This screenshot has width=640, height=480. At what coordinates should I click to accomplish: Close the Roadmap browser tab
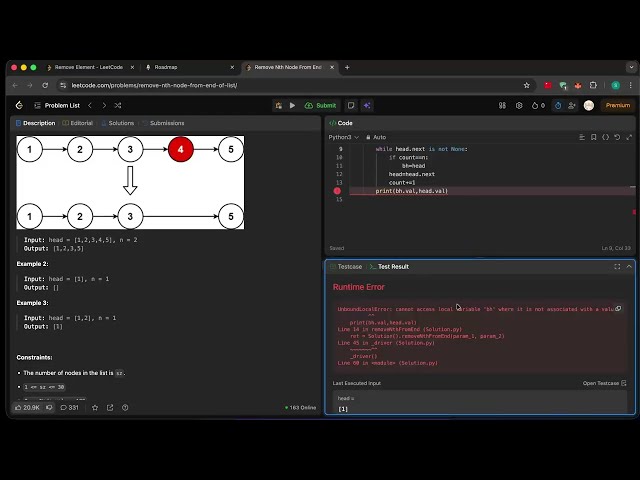232,67
